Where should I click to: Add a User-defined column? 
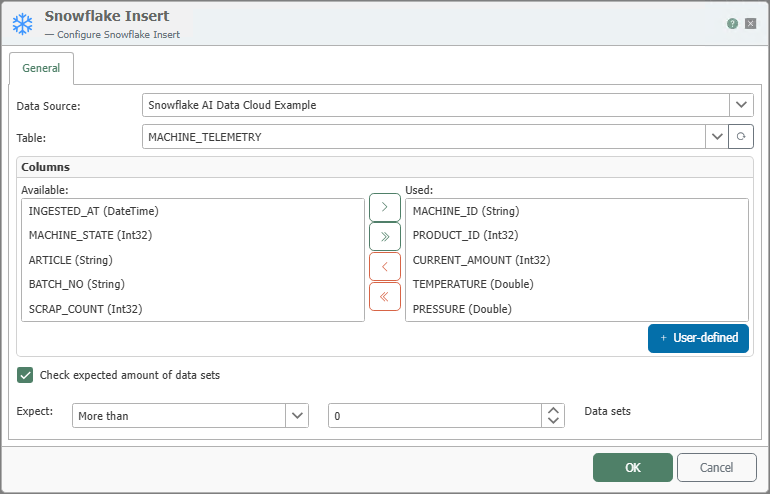pyautogui.click(x=698, y=338)
